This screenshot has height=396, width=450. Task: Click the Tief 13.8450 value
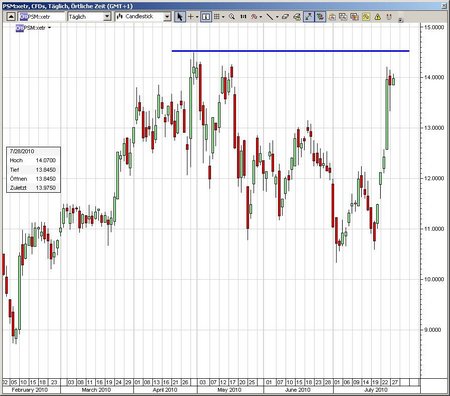pyautogui.click(x=46, y=170)
